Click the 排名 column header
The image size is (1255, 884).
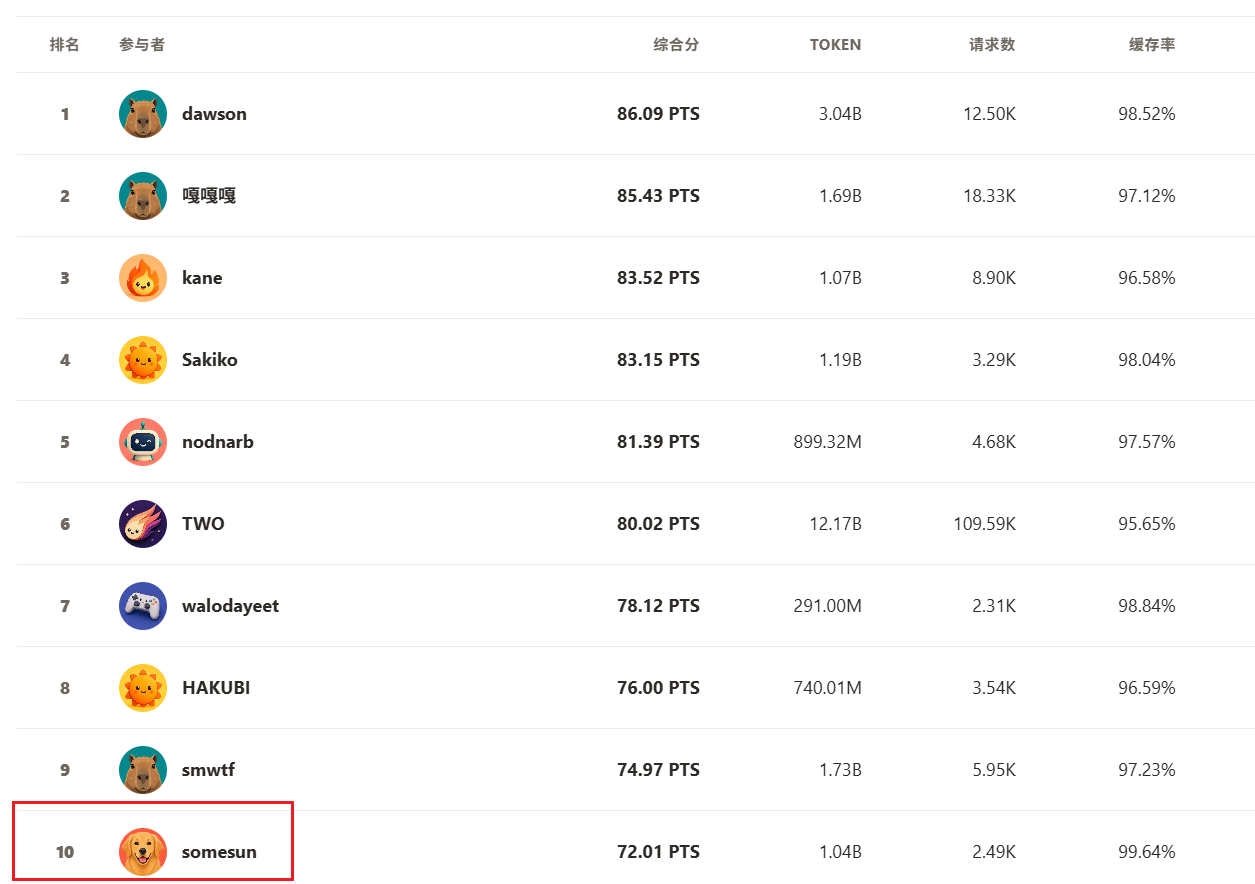[65, 45]
